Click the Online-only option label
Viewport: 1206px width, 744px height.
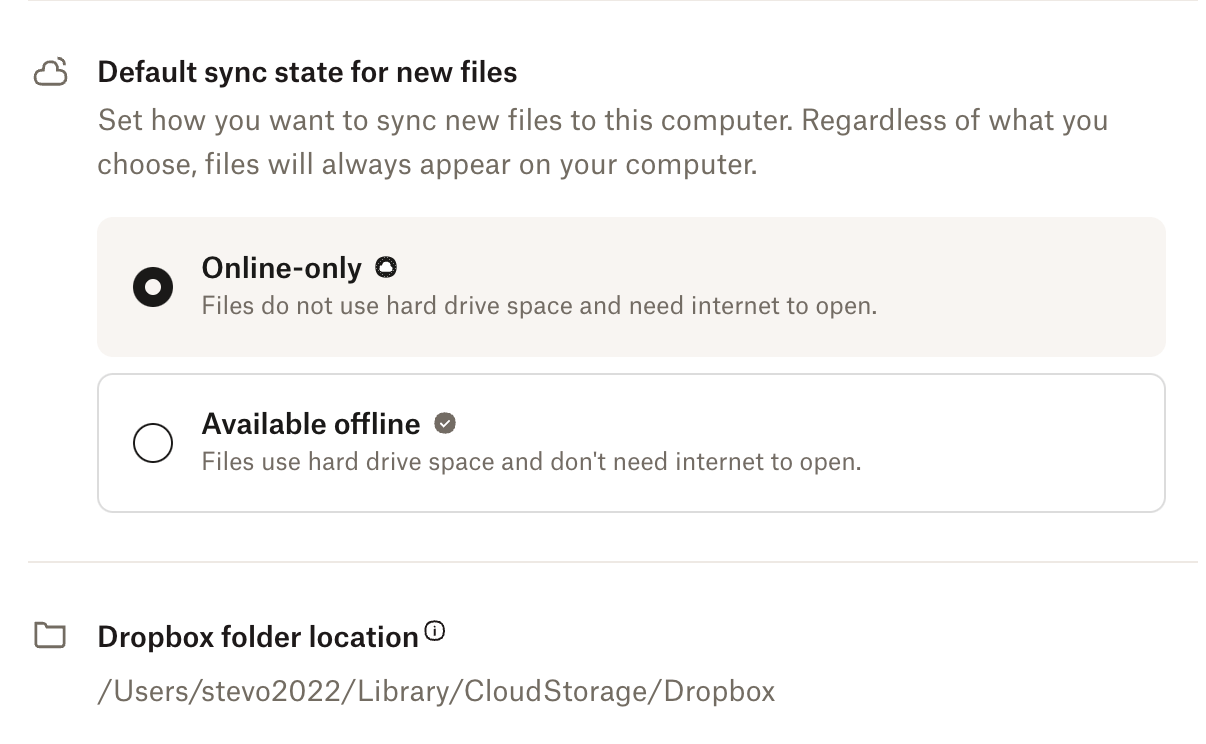[281, 268]
